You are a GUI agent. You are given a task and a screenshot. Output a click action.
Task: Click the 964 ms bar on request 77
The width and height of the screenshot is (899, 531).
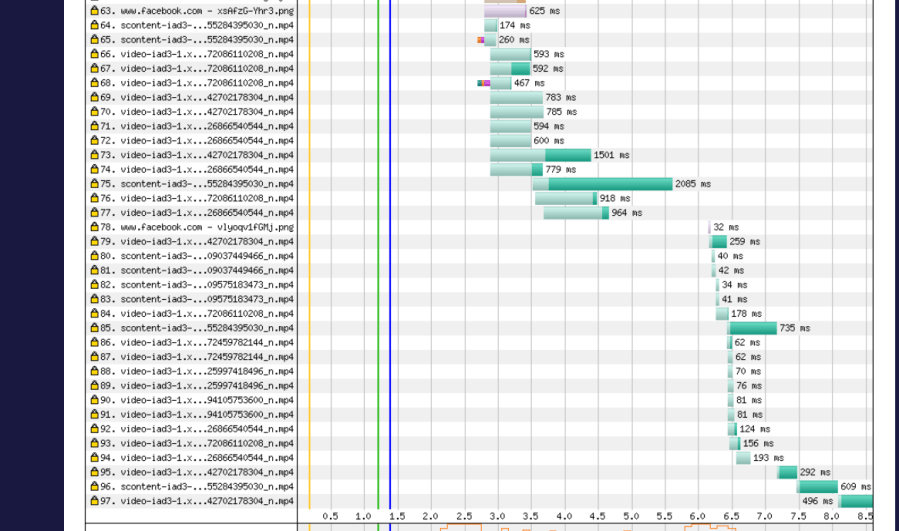coord(576,213)
